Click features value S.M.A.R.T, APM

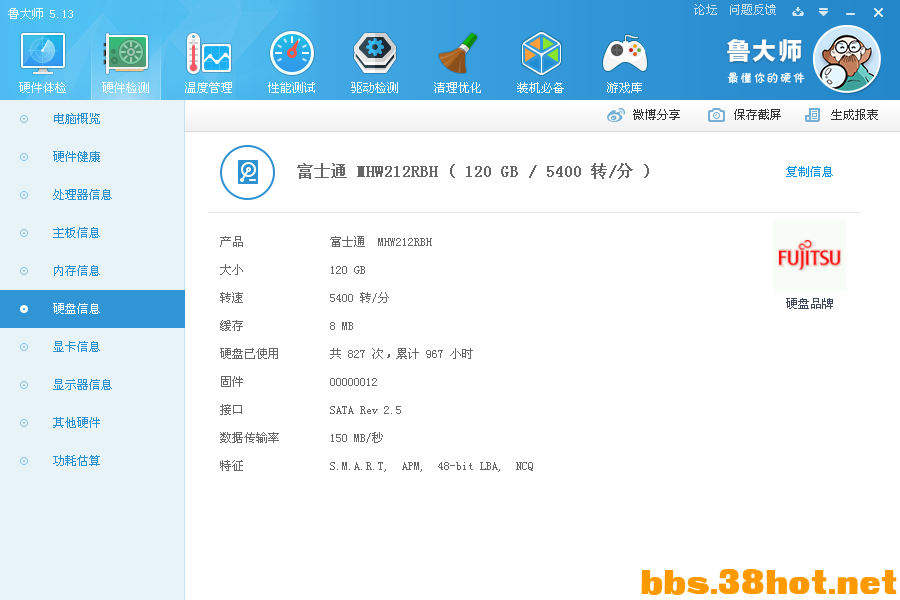tap(431, 466)
